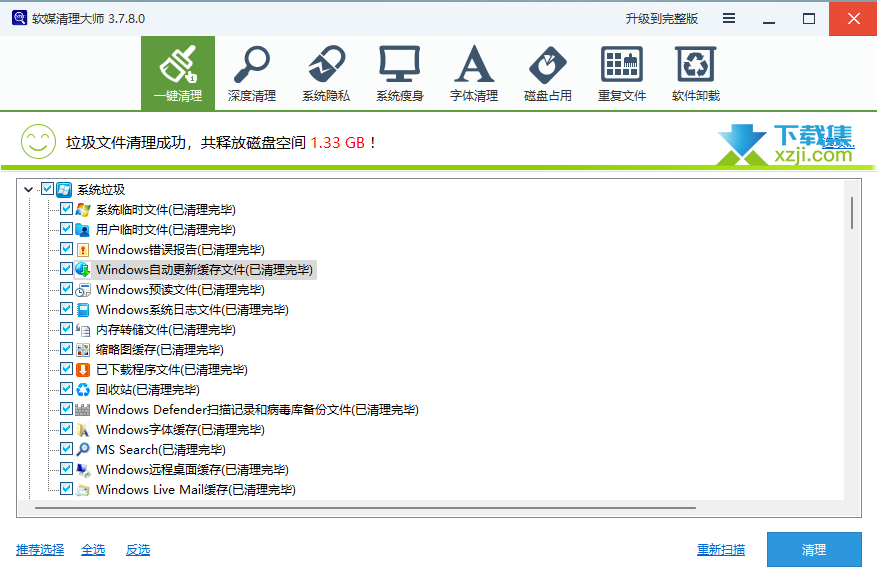Uncheck the 系统垃圾 parent checkbox
Screen dimensions: 877x580
pyautogui.click(x=48, y=189)
